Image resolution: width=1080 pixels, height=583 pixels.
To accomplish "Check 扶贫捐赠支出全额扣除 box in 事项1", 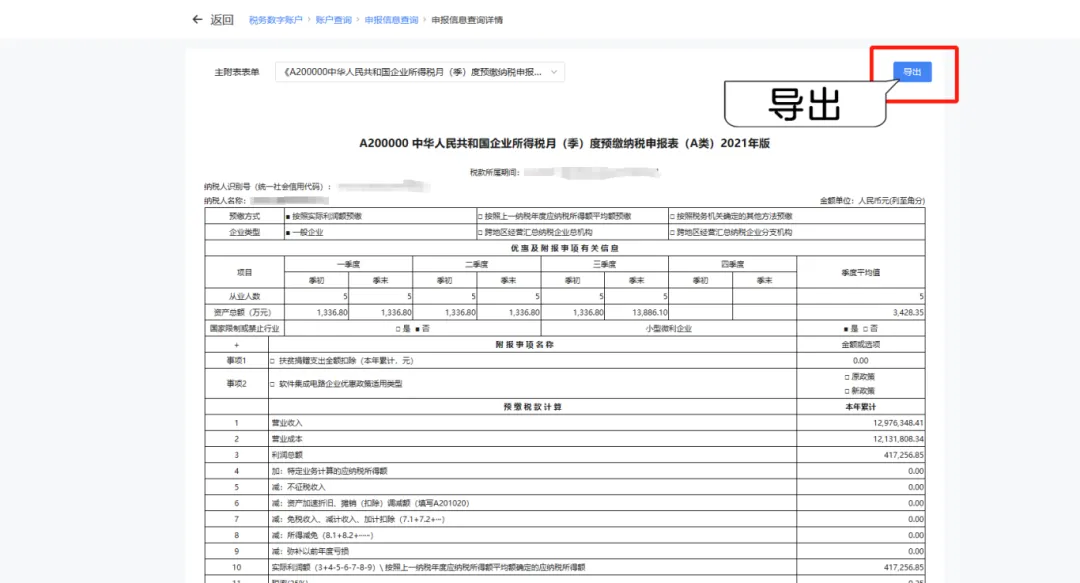I will pos(273,360).
